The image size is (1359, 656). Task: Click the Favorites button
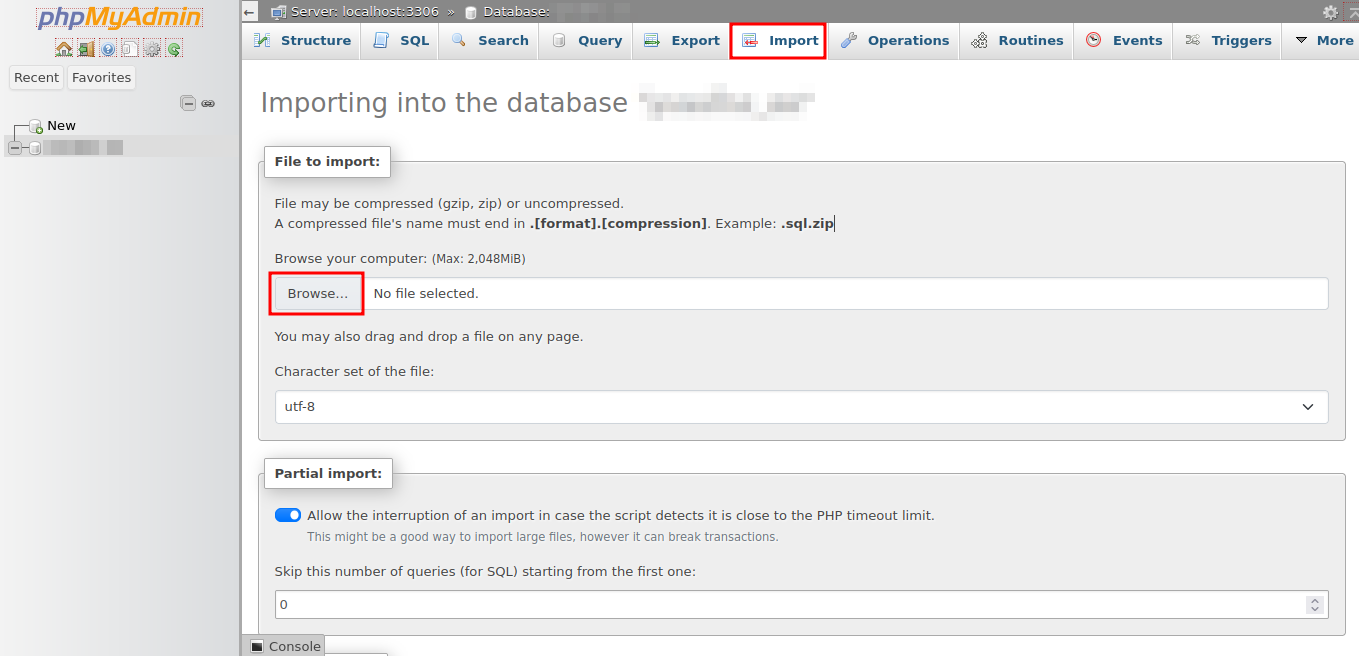(x=101, y=77)
